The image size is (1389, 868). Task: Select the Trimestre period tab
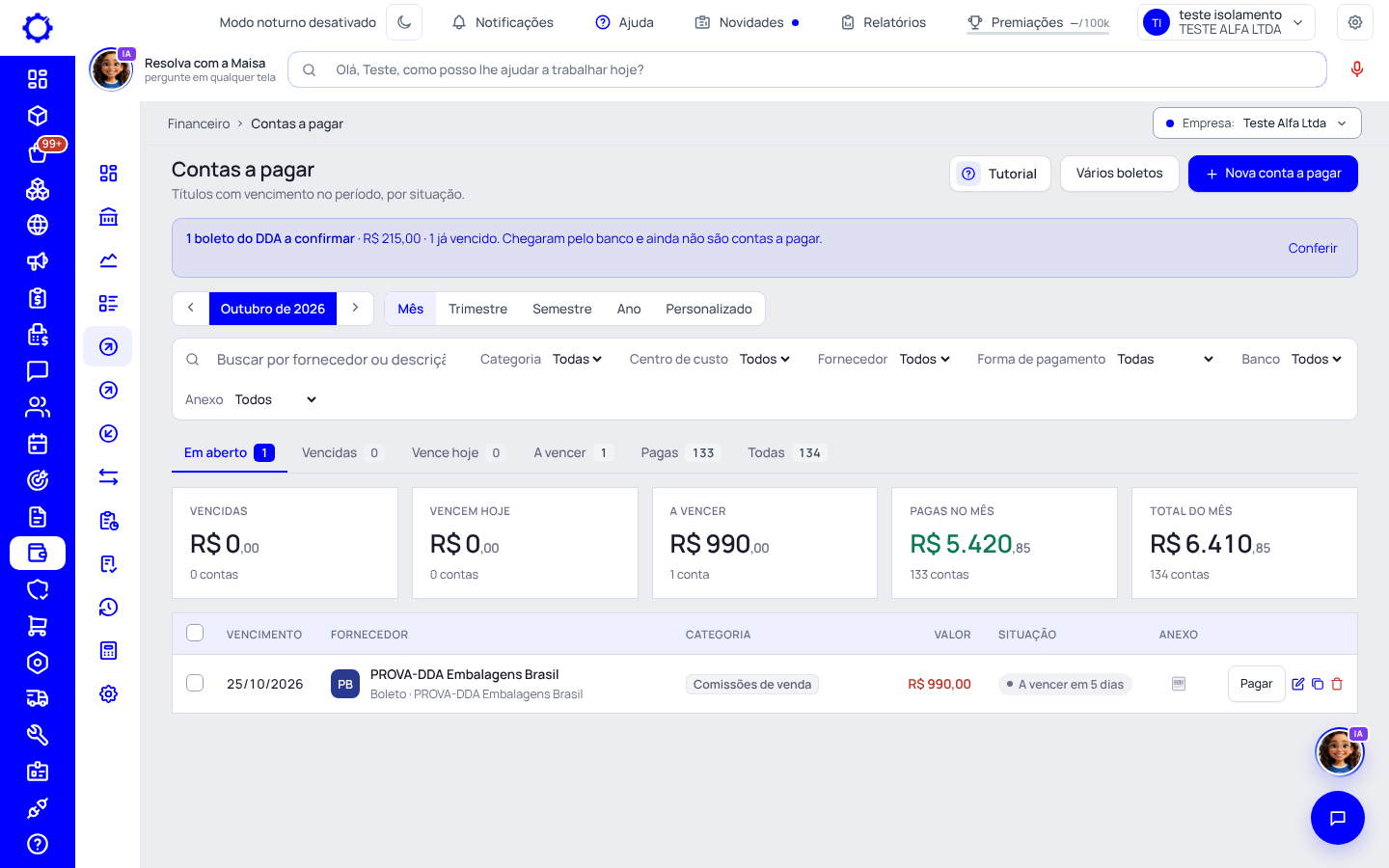coord(477,309)
